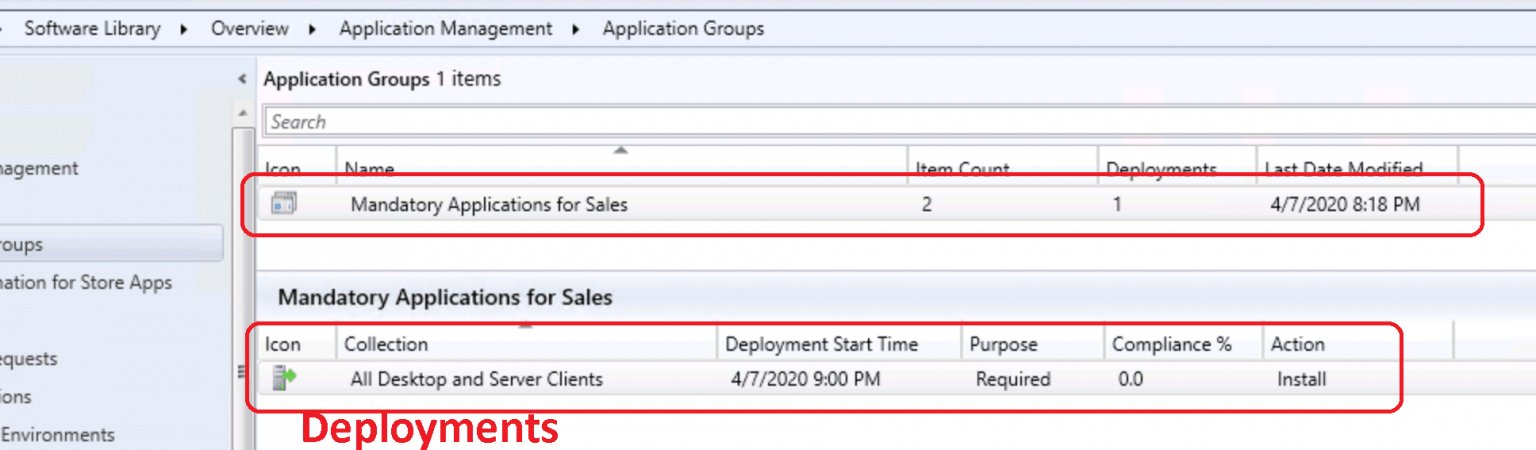Click the navigation pane scrollbar up arrow
The width and height of the screenshot is (1536, 450).
(241, 113)
